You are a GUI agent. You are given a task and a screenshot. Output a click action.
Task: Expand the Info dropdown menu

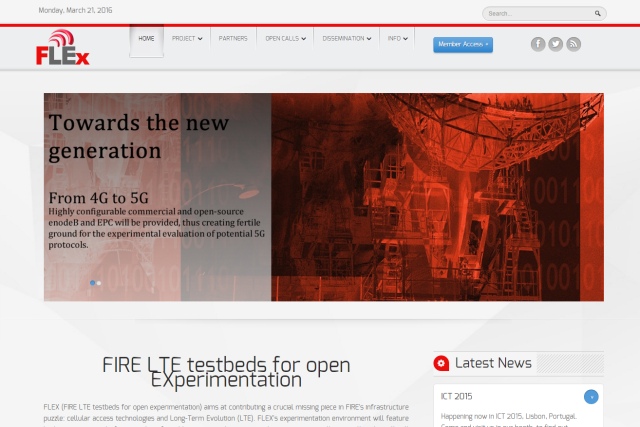click(x=398, y=39)
